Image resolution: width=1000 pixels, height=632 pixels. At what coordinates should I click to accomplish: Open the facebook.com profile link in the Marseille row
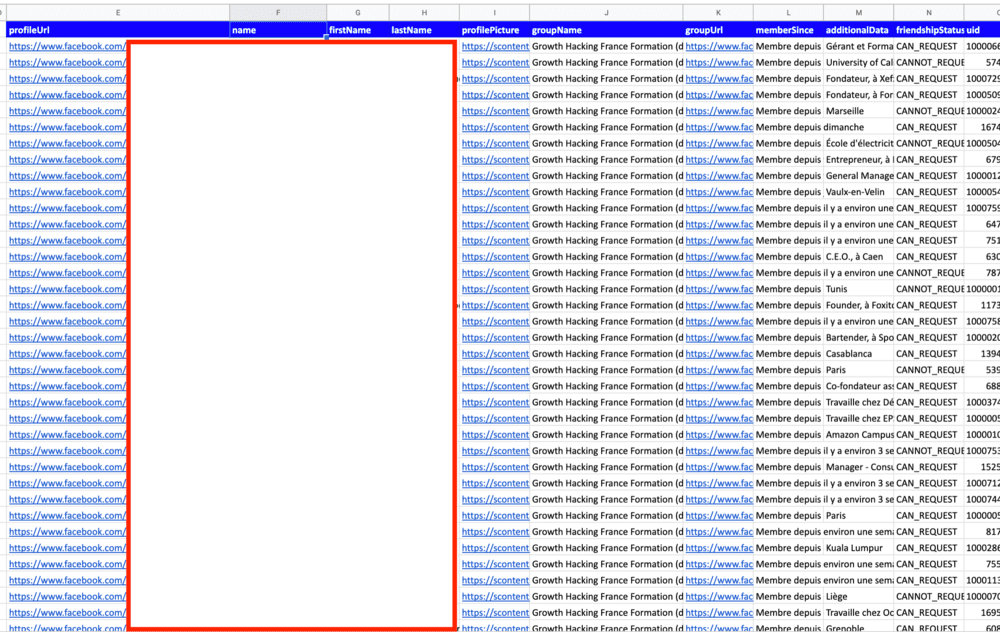point(67,111)
